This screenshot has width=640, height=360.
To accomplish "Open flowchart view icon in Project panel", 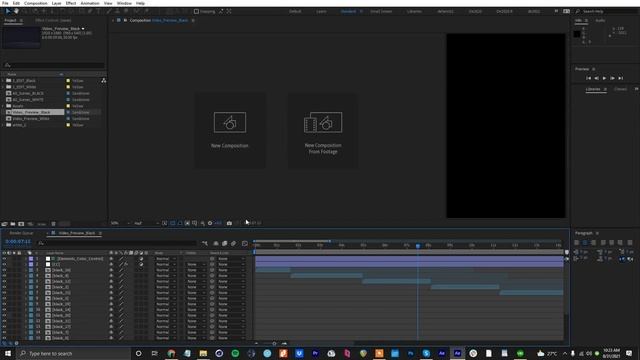I will [104, 81].
